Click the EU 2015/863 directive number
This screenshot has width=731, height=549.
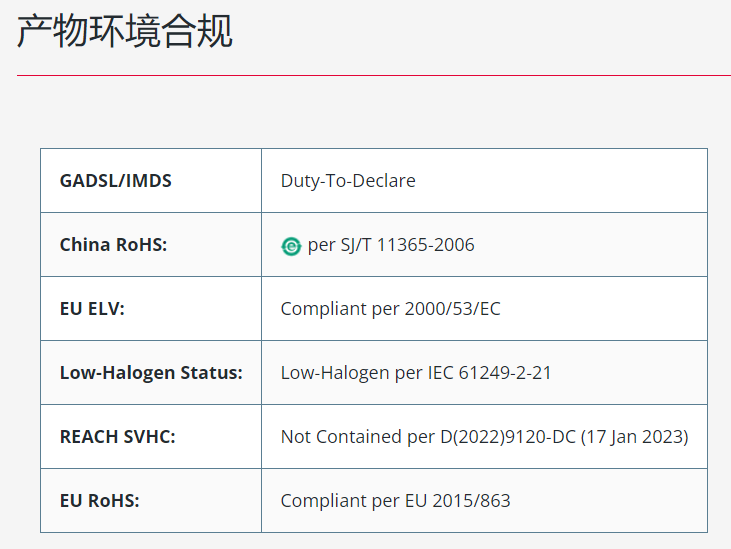point(457,501)
